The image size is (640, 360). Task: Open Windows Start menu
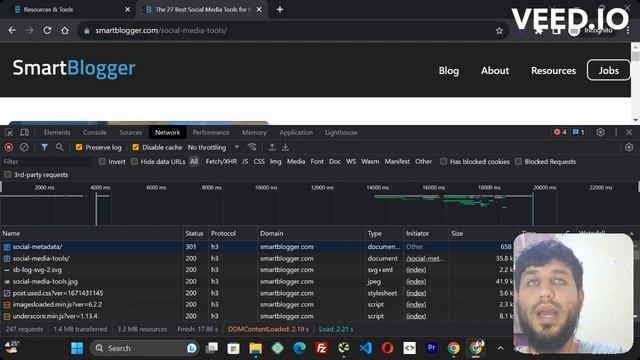(x=77, y=348)
